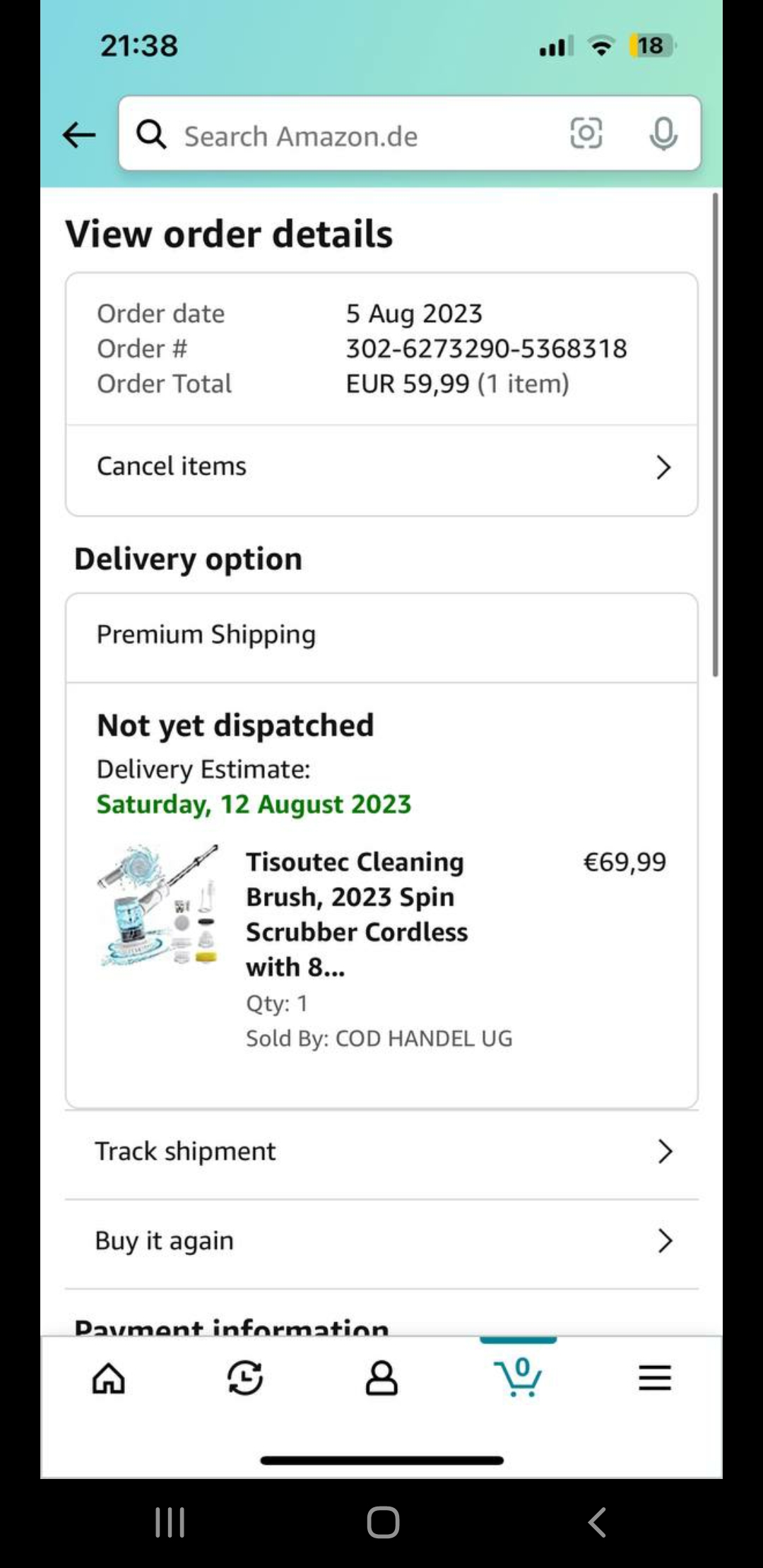Tap the magnifying glass search icon
Image resolution: width=763 pixels, height=1568 pixels.
151,134
